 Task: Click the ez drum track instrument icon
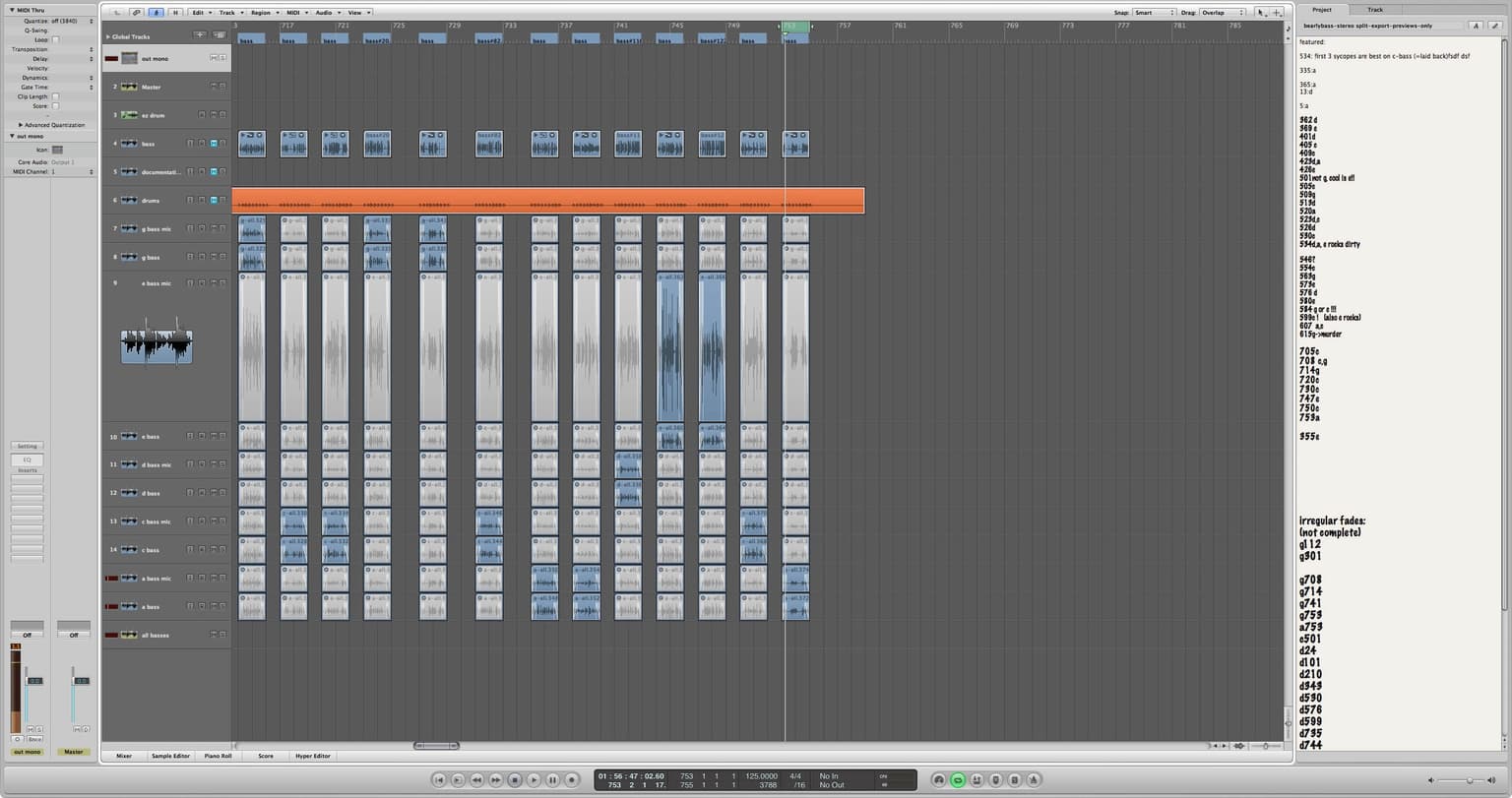[x=129, y=115]
